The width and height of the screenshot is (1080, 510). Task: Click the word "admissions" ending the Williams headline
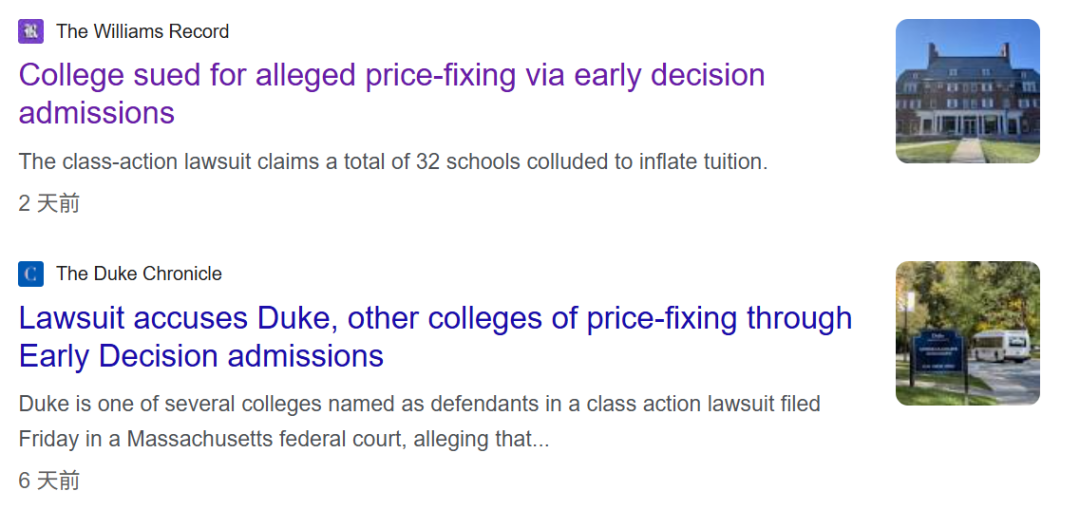click(x=97, y=113)
